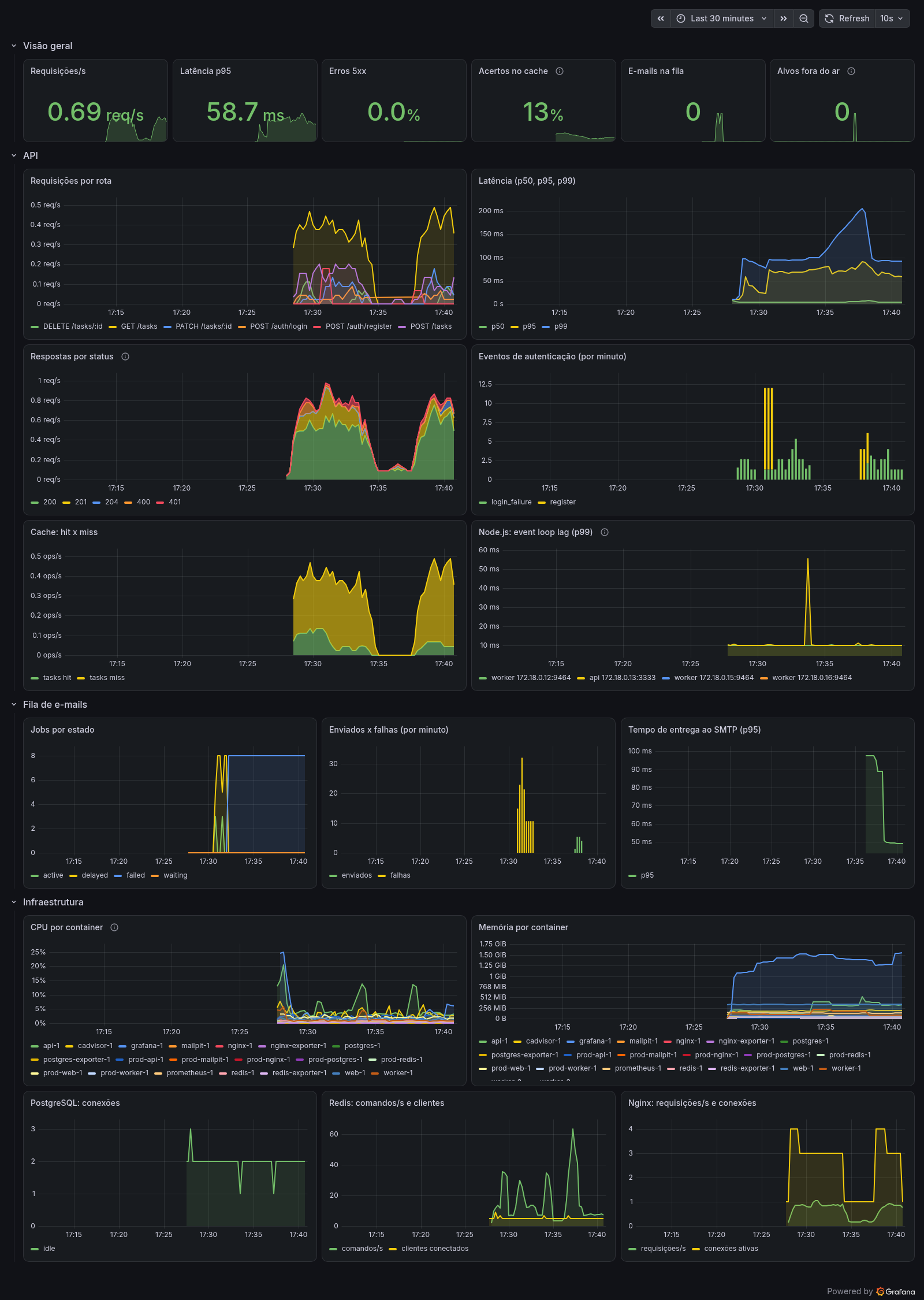Zoom out time range magnifier icon
Screen dimensions: 924x1300
tap(803, 18)
